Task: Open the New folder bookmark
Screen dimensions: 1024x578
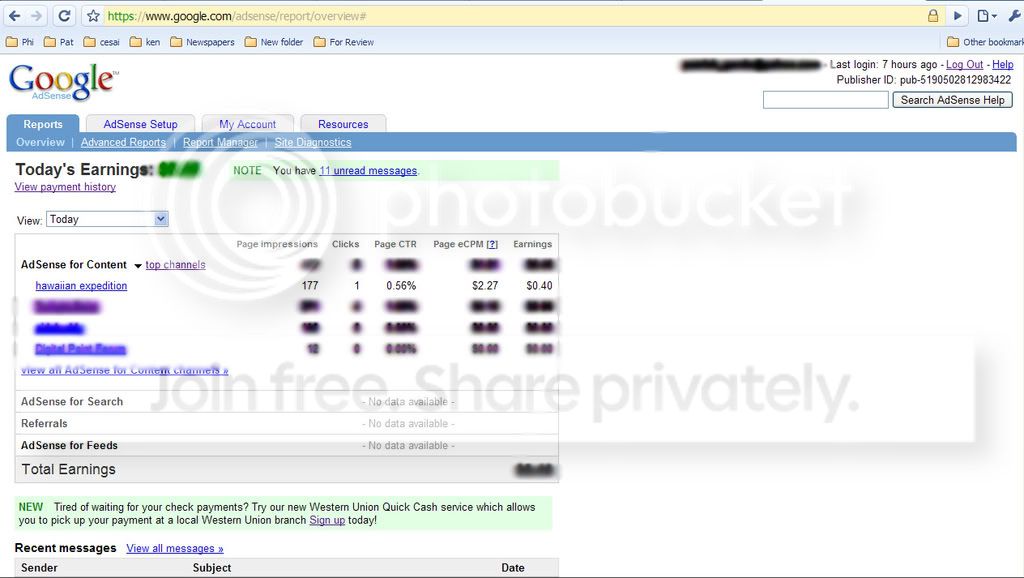Action: [274, 42]
